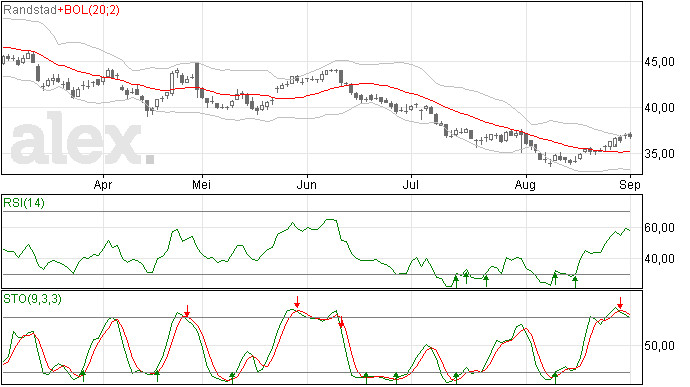690x387 pixels.
Task: Click the Jul month label
Action: pos(411,184)
